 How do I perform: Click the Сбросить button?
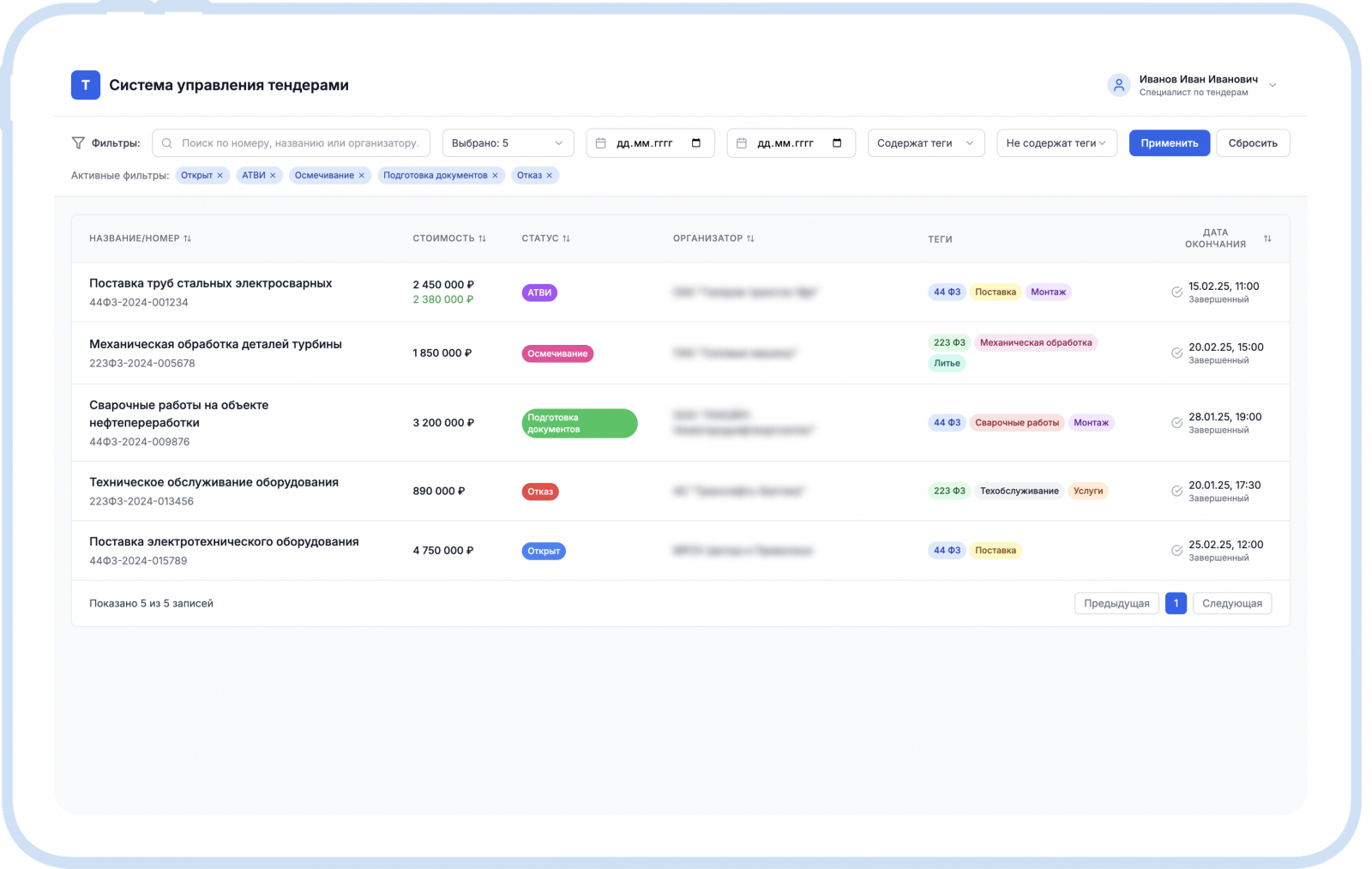(x=1253, y=143)
